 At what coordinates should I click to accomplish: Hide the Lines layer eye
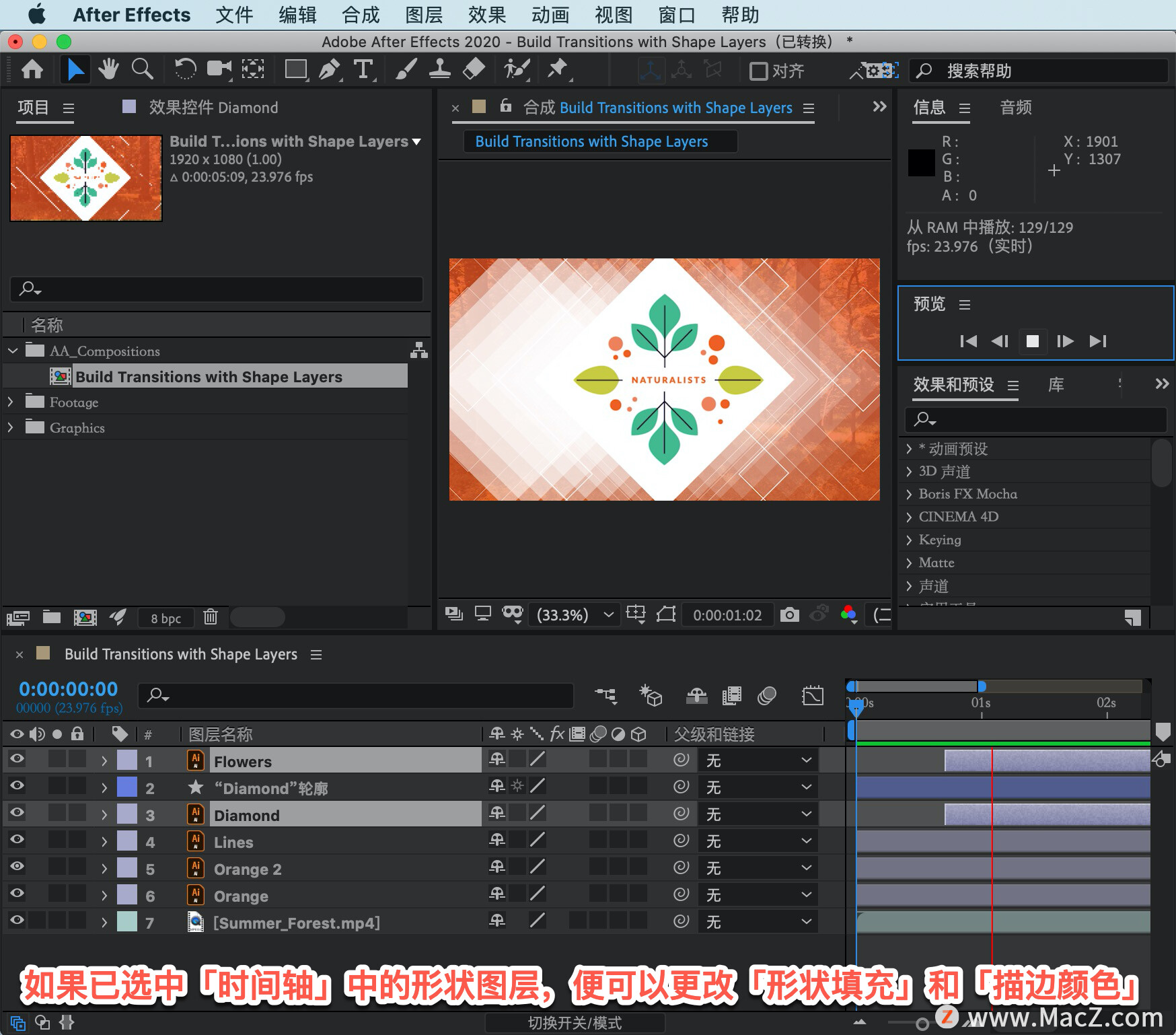pos(17,840)
